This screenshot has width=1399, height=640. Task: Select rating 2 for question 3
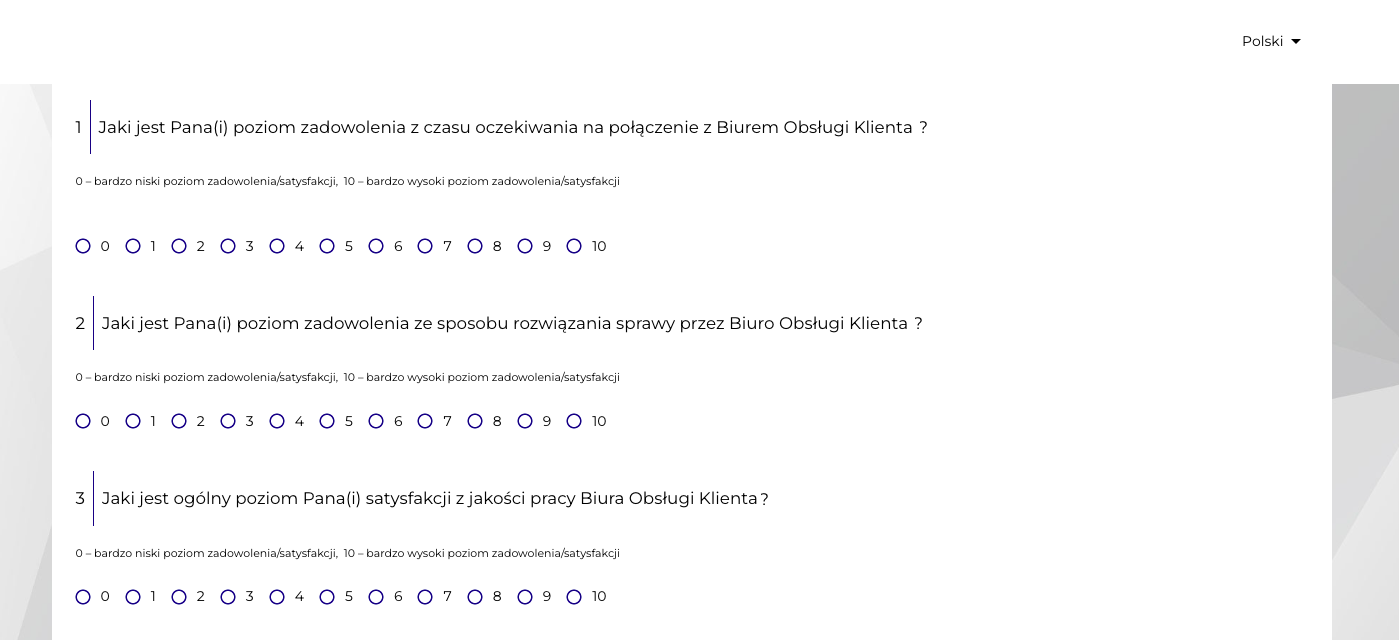179,597
